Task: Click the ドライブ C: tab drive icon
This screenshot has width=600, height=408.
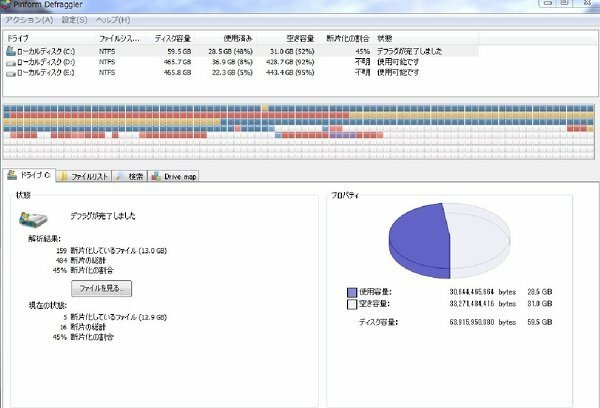Action: click(12, 175)
